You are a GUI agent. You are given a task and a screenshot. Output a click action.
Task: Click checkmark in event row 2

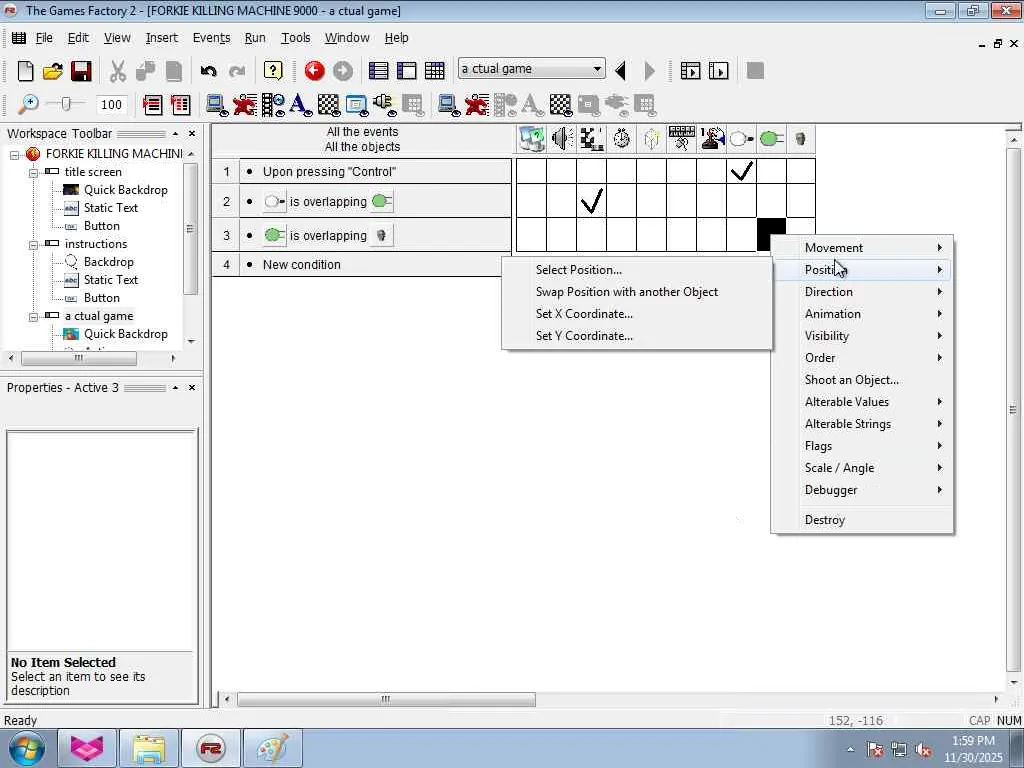pyautogui.click(x=592, y=201)
